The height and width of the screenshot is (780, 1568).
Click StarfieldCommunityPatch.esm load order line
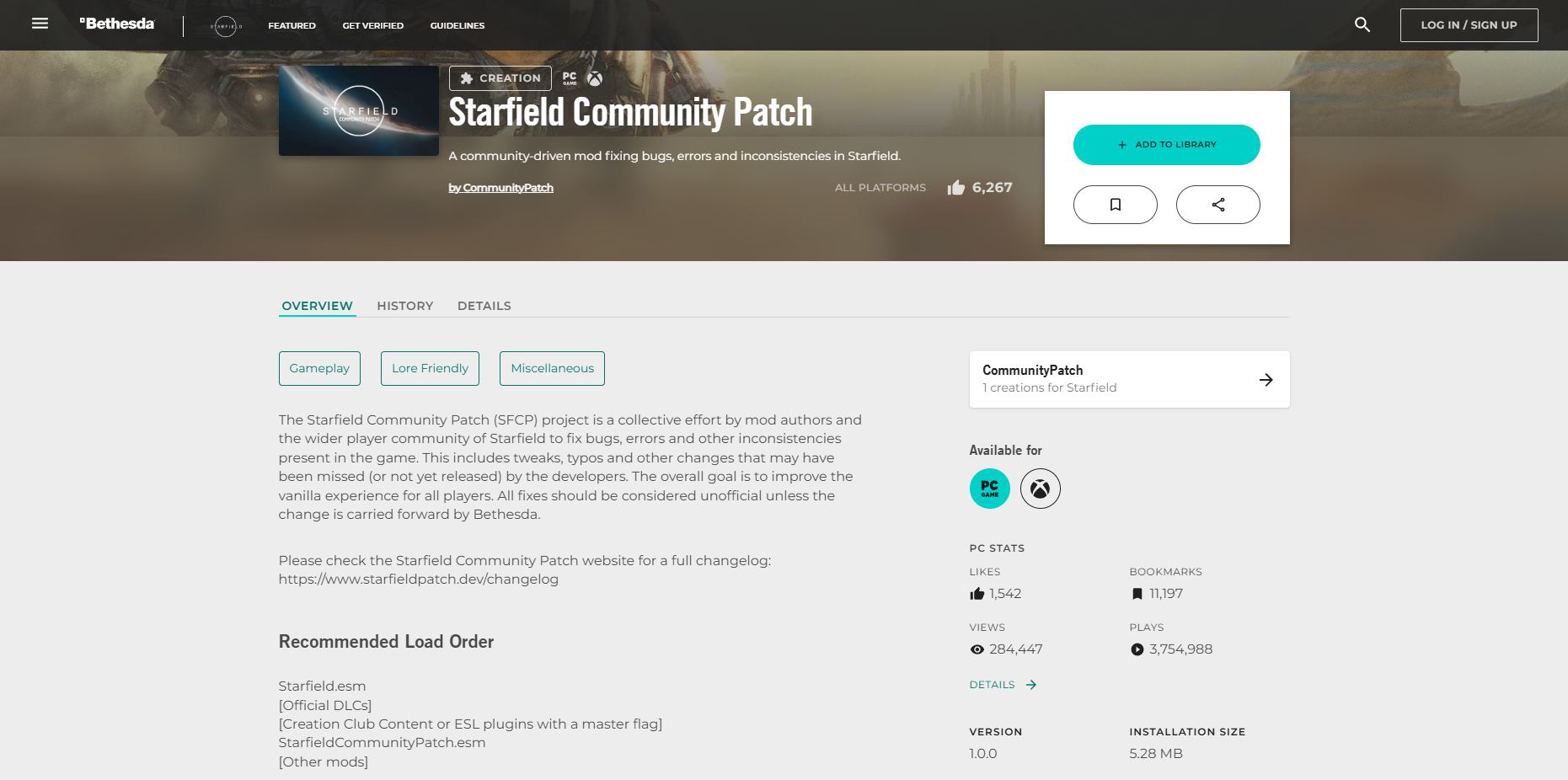click(383, 743)
